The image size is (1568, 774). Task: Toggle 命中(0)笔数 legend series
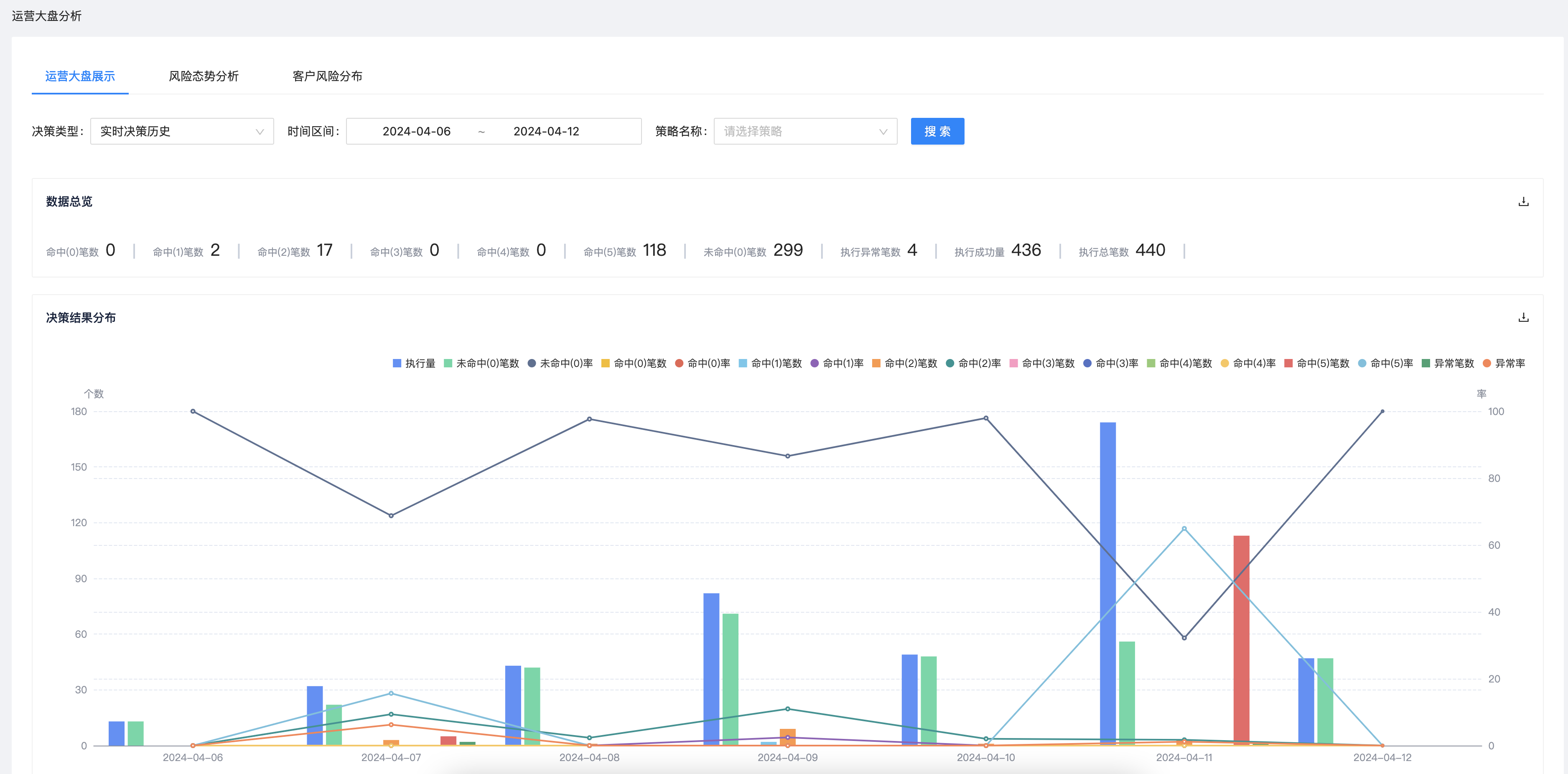click(x=634, y=363)
